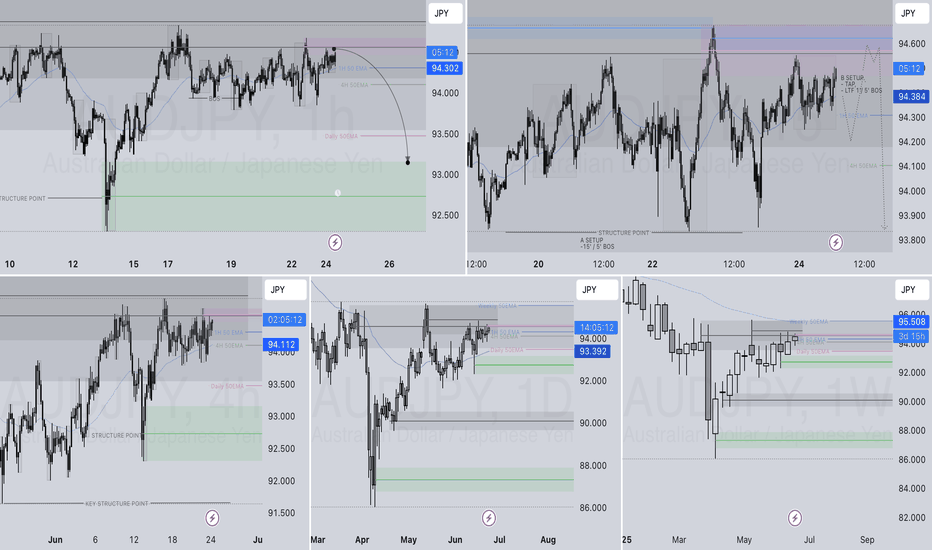Click the 93.500 price axis value on 1h chart

click(x=445, y=134)
